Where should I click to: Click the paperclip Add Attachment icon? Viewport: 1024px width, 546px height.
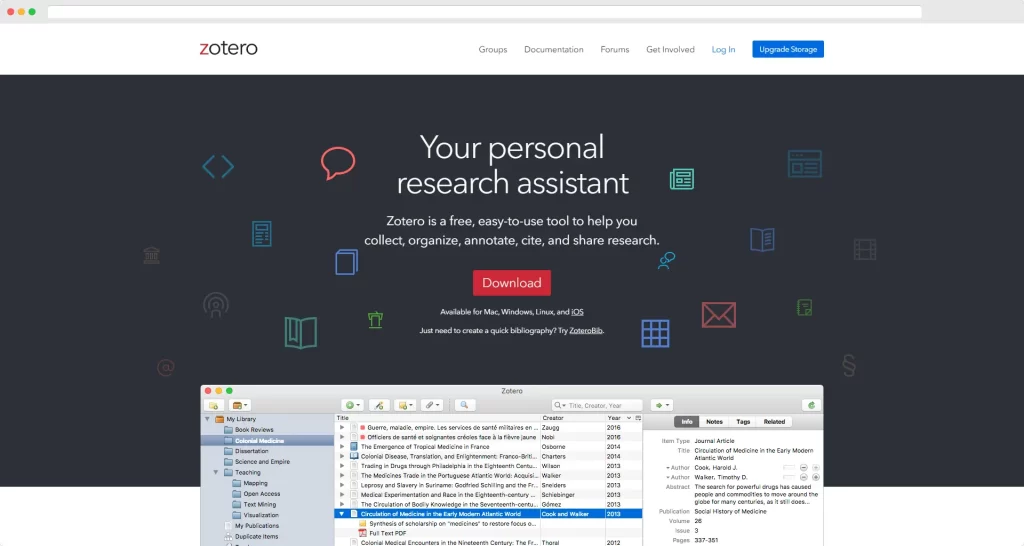pyautogui.click(x=432, y=406)
